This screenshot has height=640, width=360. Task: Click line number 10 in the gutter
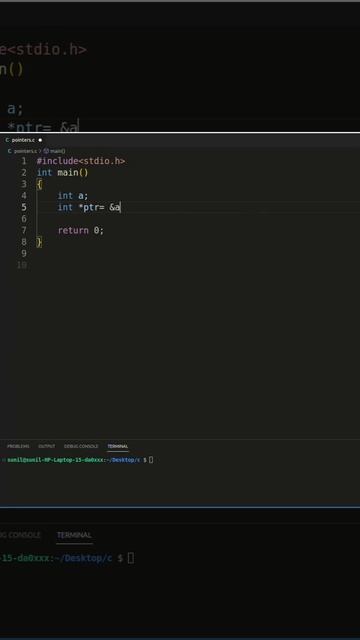coord(22,265)
